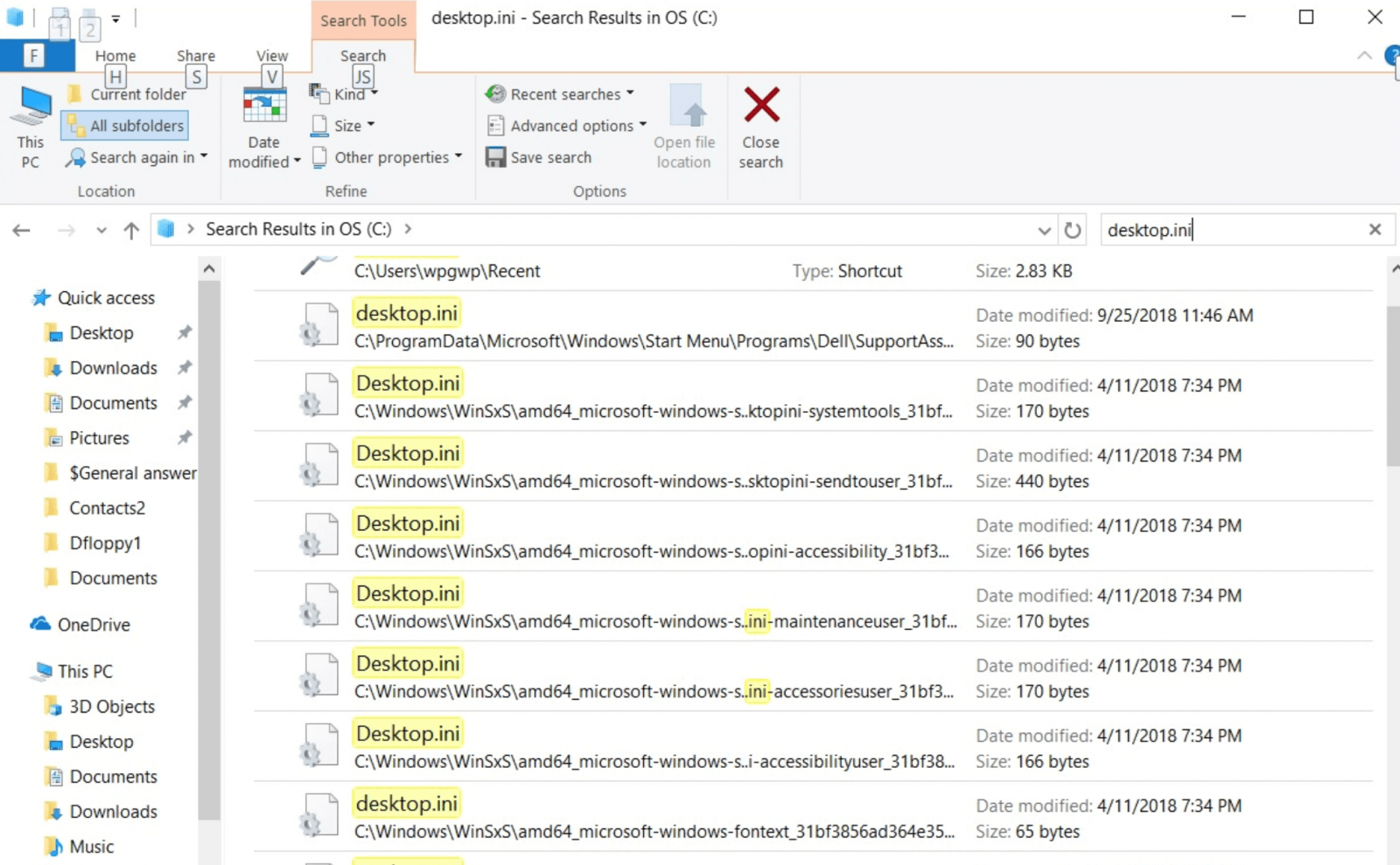Click the Back arrow navigation icon
This screenshot has width=1400, height=865.
coord(22,230)
